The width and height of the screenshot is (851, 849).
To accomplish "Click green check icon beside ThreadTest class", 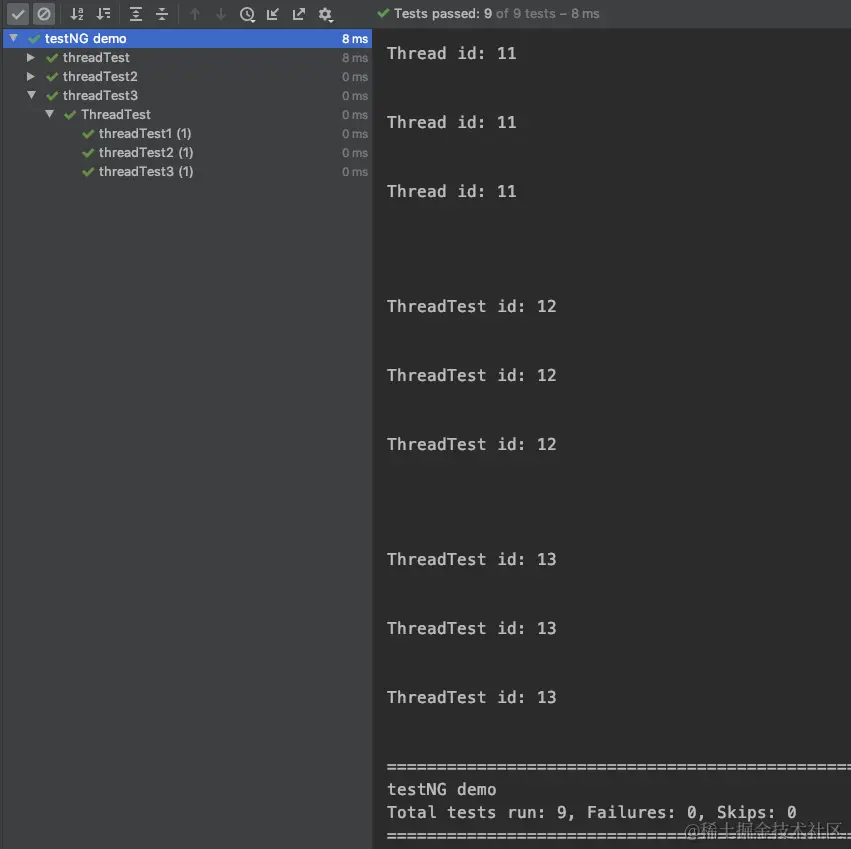I will 70,115.
